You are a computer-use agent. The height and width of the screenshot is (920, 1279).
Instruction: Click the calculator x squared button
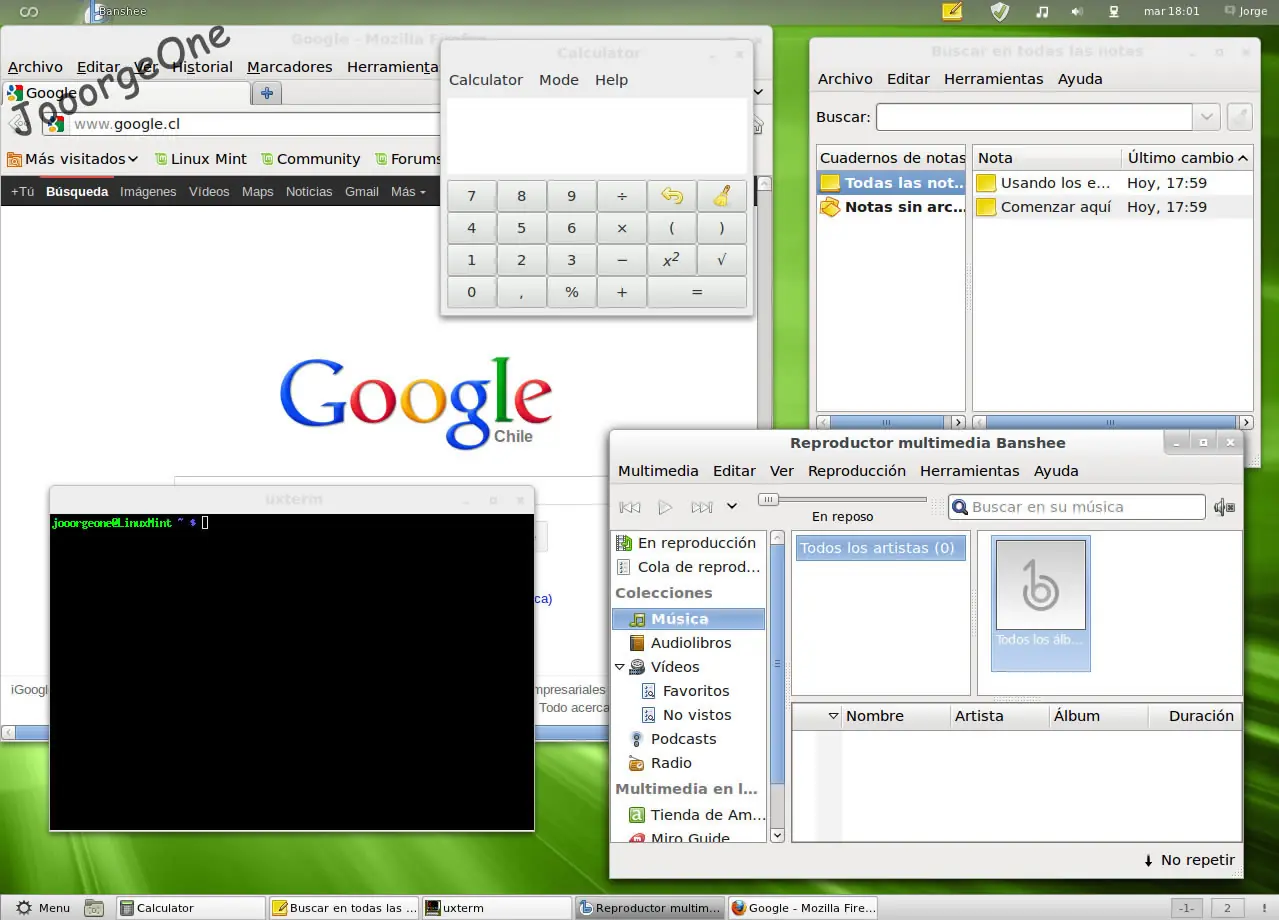pos(672,260)
